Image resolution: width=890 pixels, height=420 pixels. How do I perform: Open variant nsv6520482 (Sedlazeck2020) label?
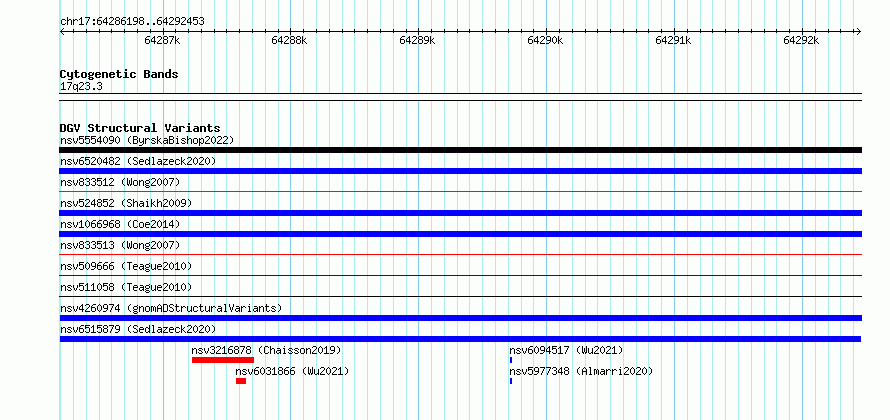click(138, 161)
